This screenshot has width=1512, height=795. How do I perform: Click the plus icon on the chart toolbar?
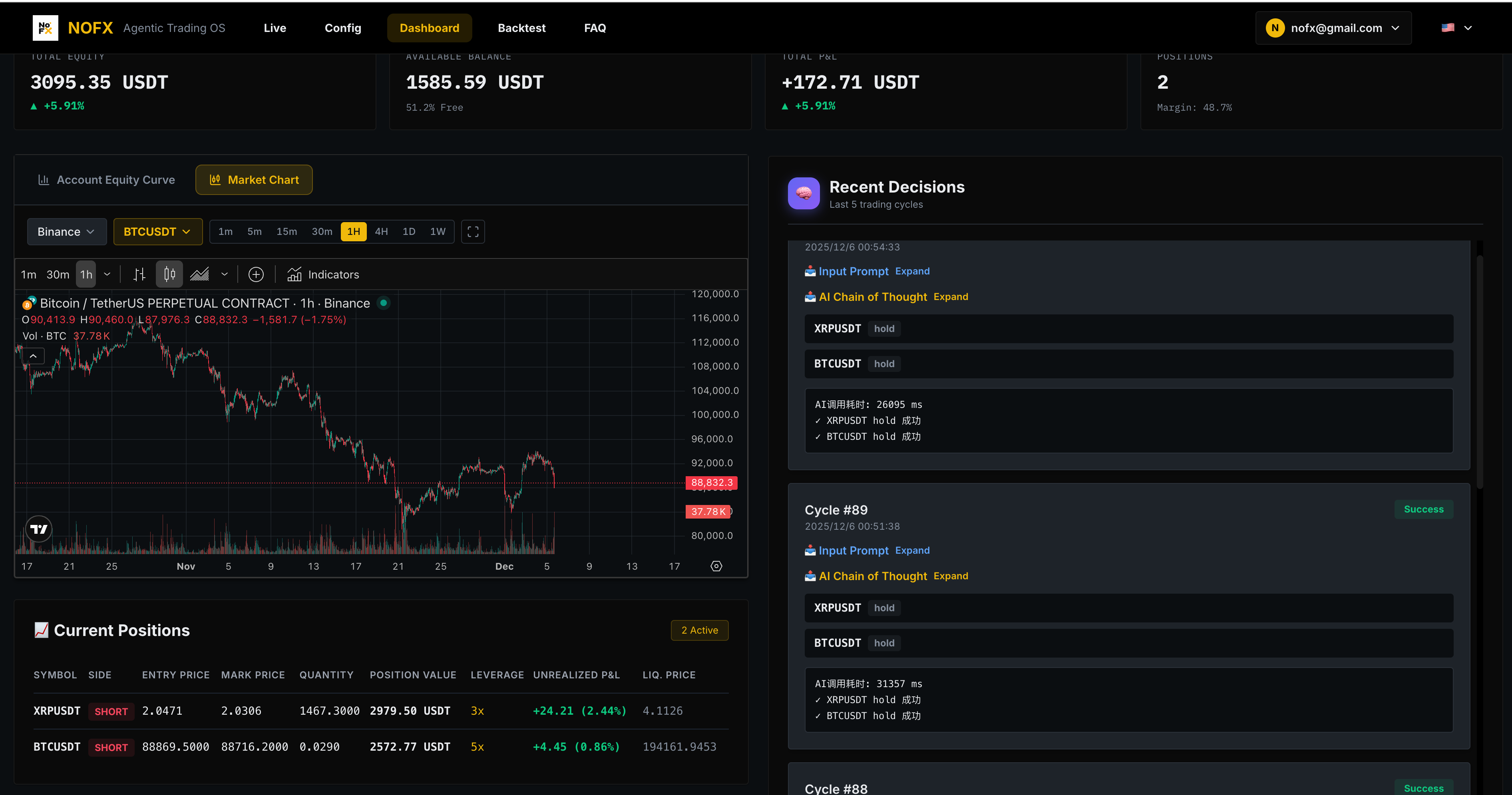(x=256, y=274)
